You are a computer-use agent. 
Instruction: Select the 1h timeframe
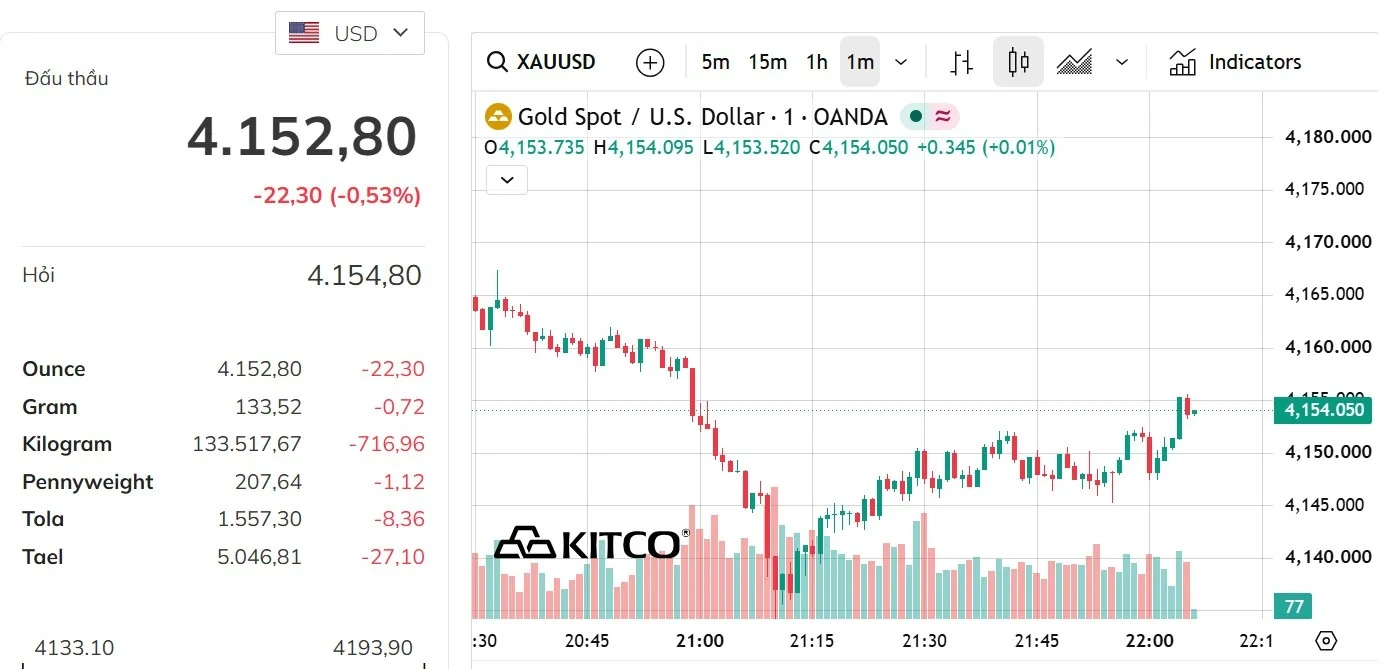[x=817, y=62]
